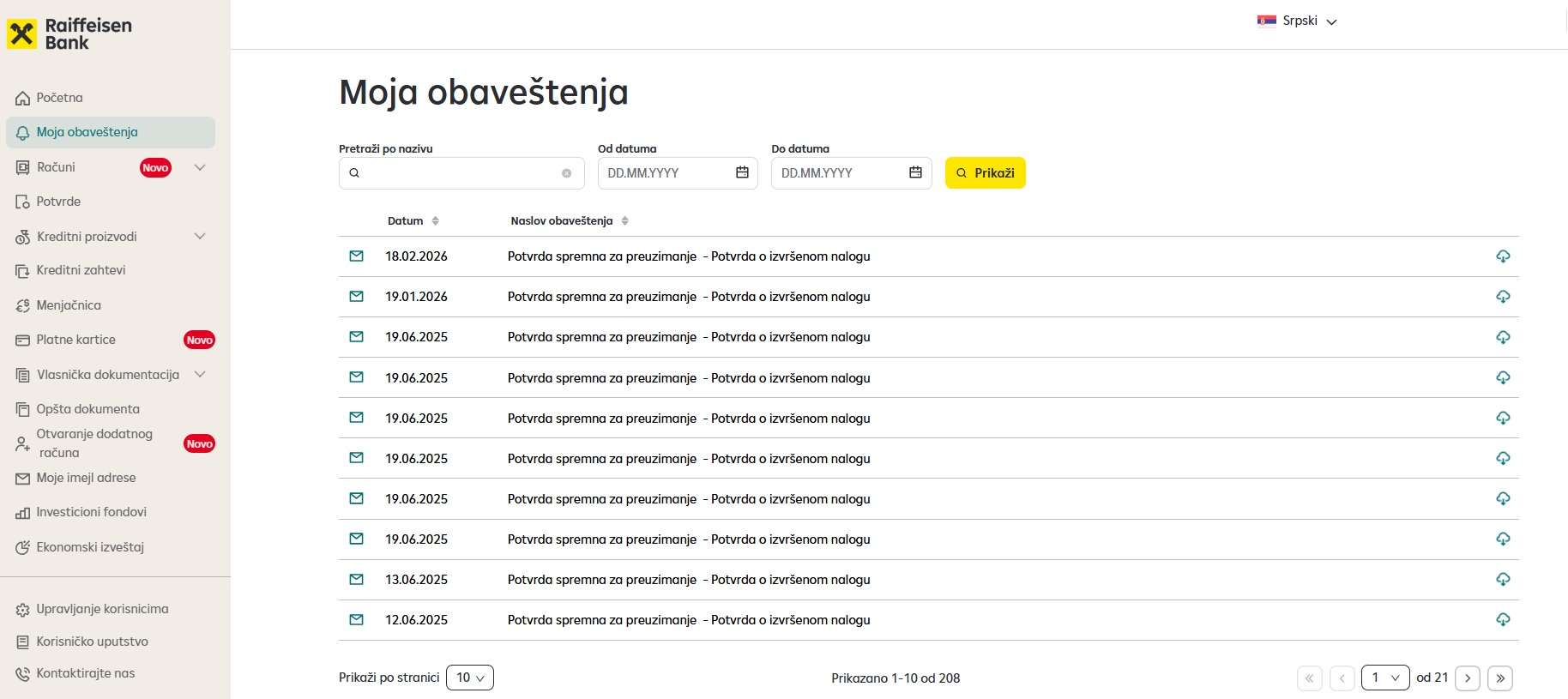This screenshot has width=1568, height=699.
Task: Click the Raiffeisen Bank logo
Action: pos(69,34)
